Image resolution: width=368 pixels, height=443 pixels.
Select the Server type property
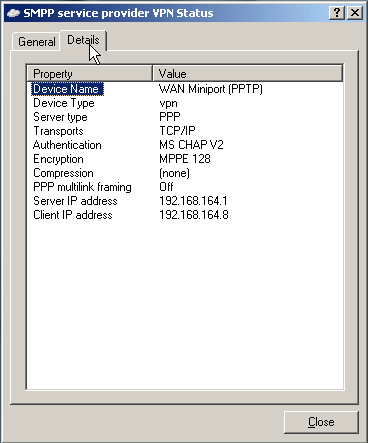60,117
